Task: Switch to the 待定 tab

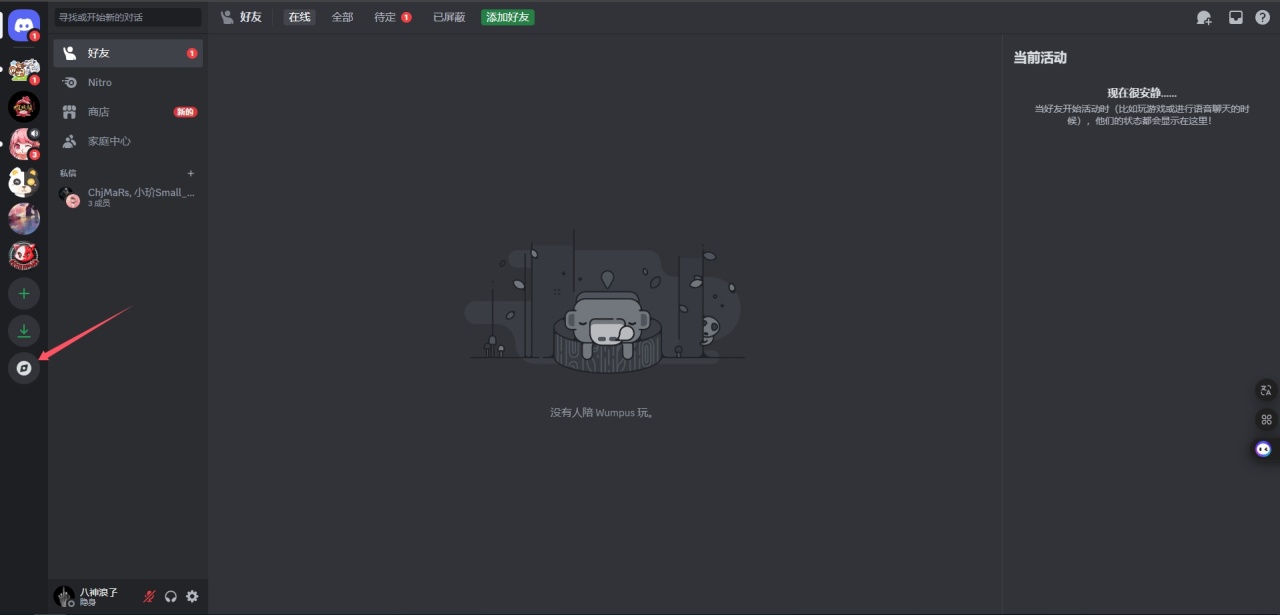Action: click(392, 17)
